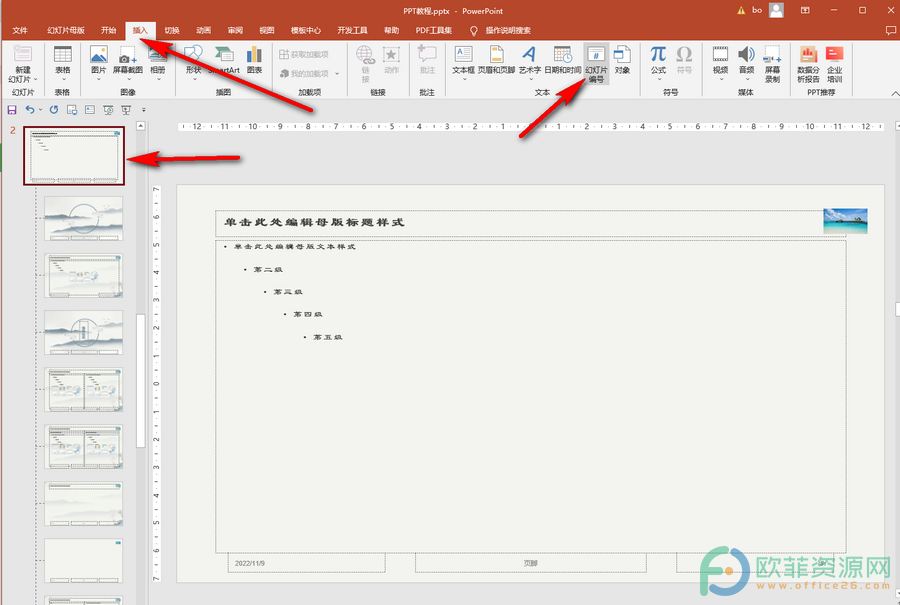Viewport: 900px width, 605px height.
Task: Click the user account avatar
Action: [x=777, y=10]
